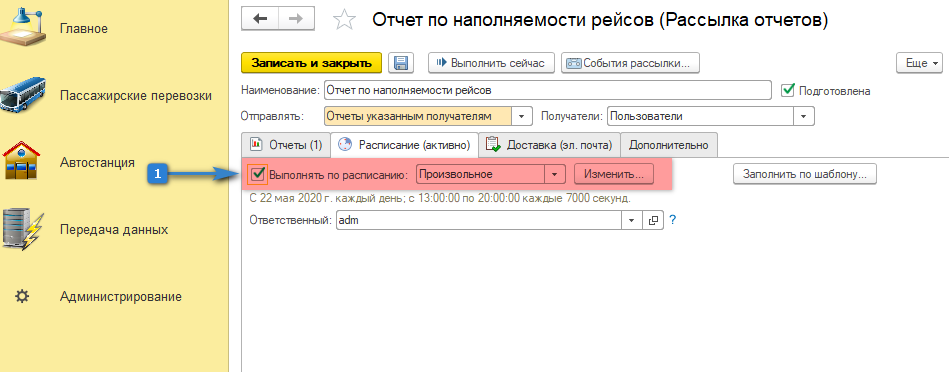Click Записать и закрыть button

pos(311,63)
